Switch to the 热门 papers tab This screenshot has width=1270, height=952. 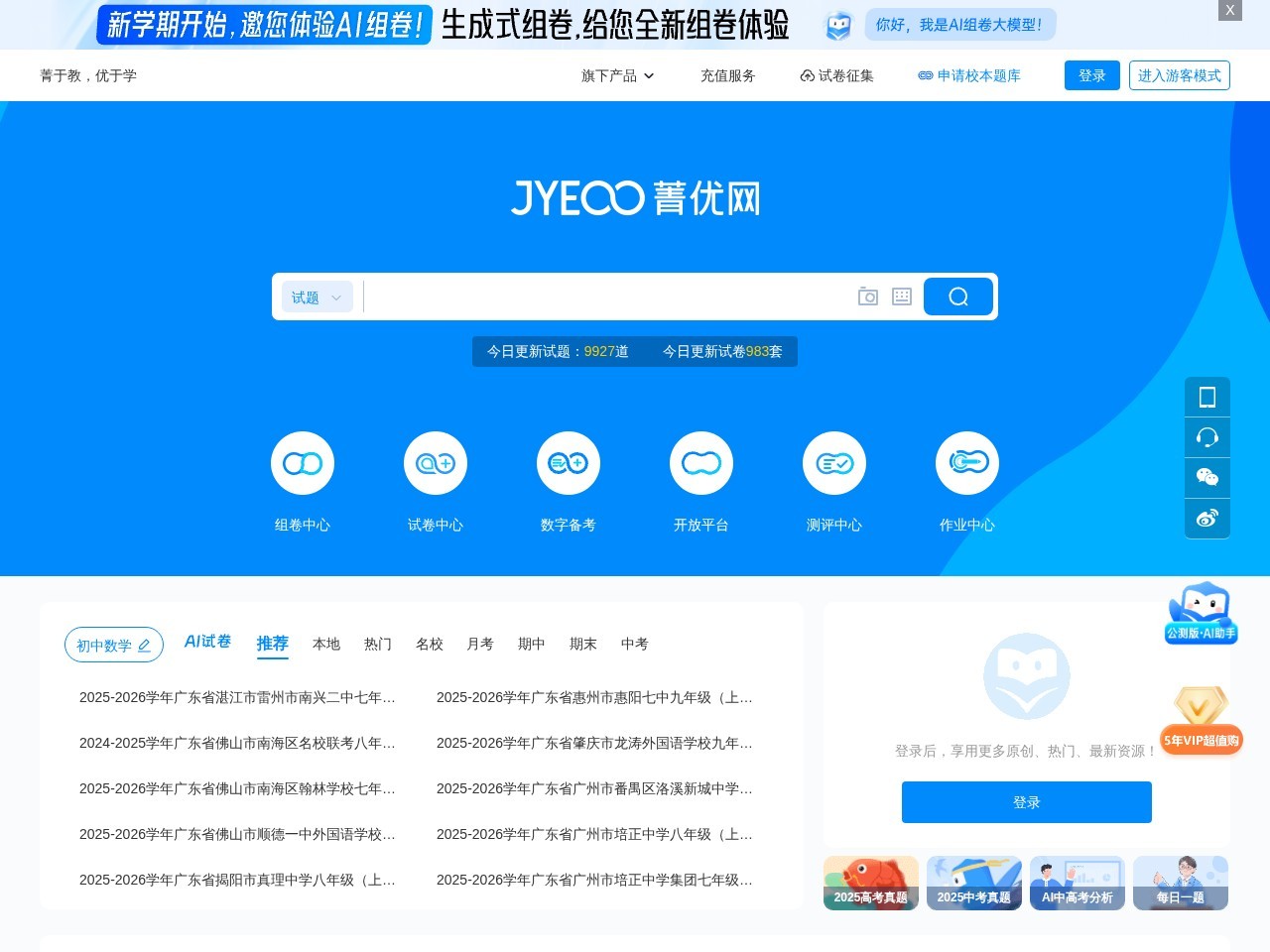point(378,644)
